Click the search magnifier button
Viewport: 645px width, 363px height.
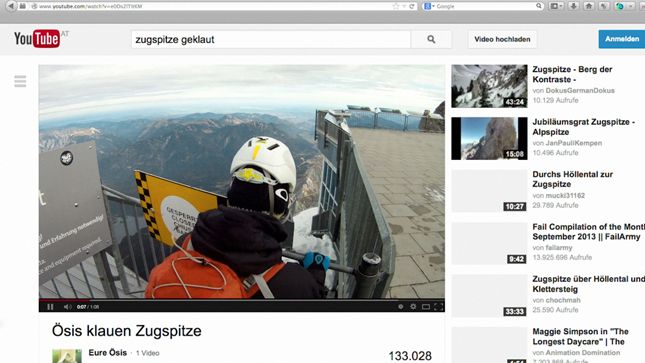(431, 39)
